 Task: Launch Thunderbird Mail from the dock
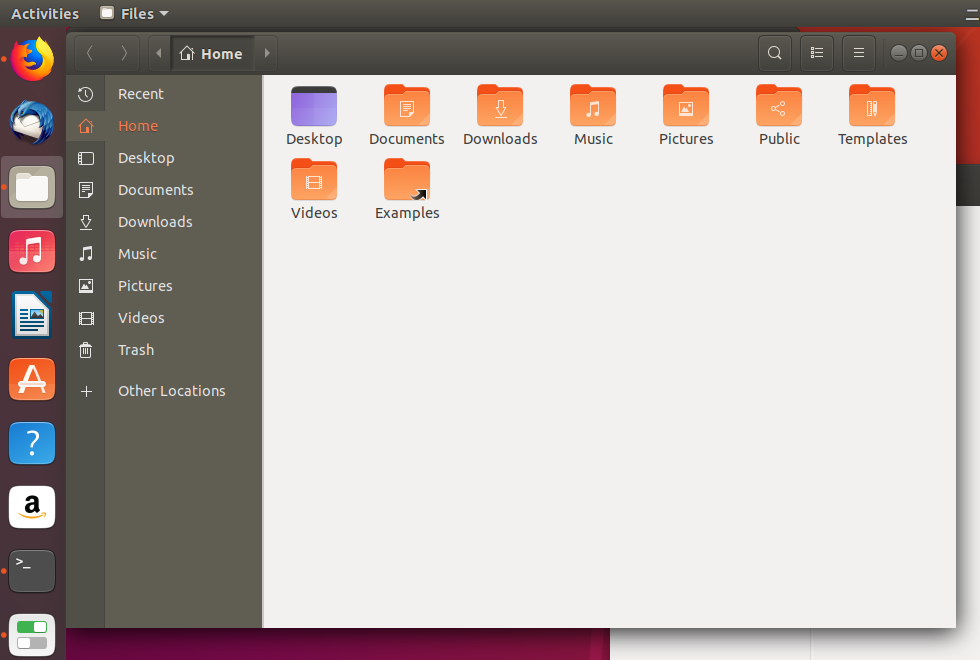tap(32, 122)
